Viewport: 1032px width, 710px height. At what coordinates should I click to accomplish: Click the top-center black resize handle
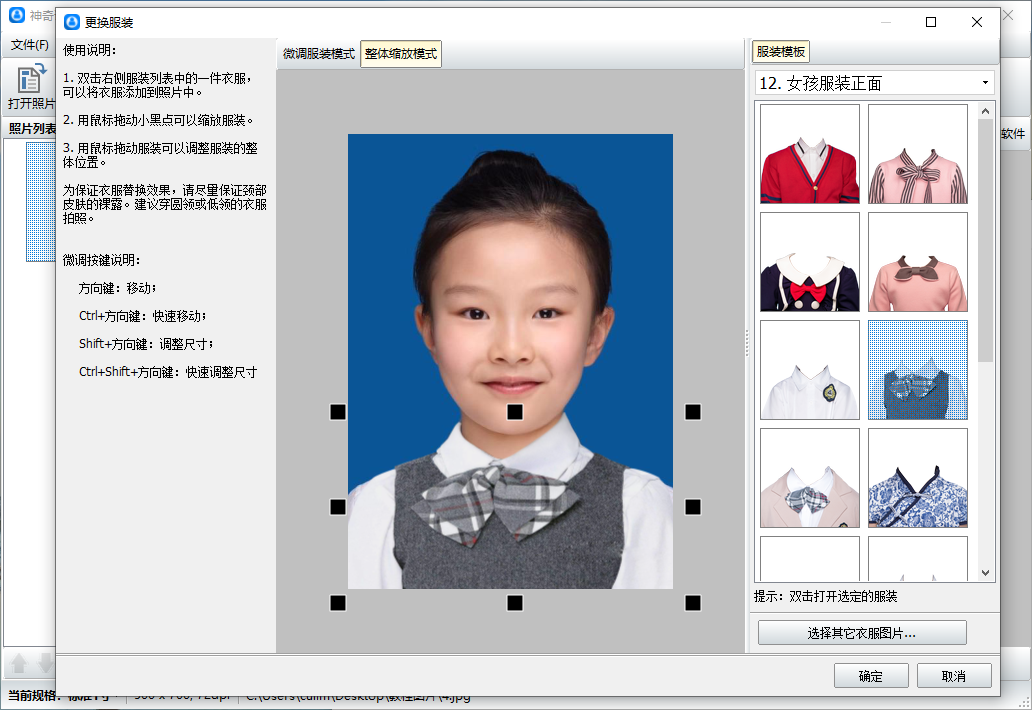click(515, 412)
